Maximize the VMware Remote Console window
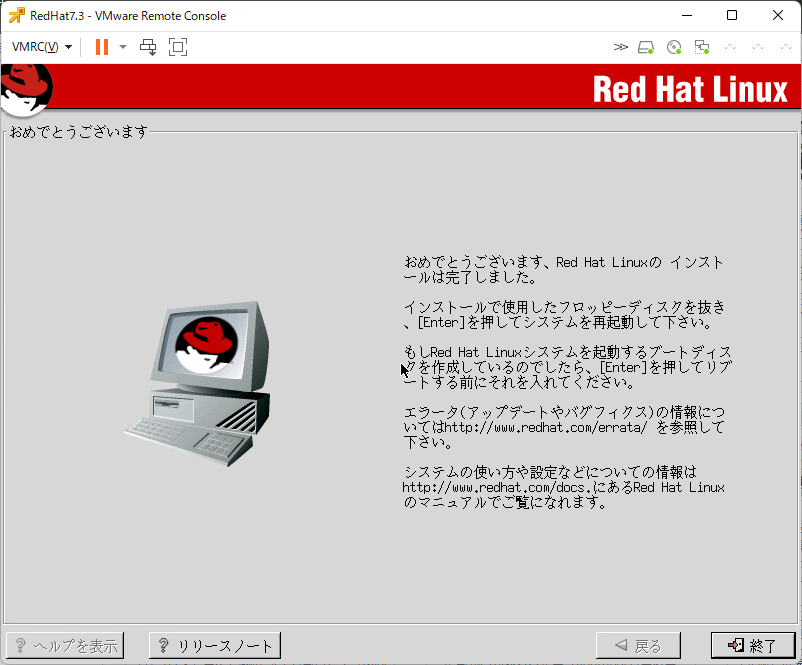The image size is (802, 665). click(732, 15)
